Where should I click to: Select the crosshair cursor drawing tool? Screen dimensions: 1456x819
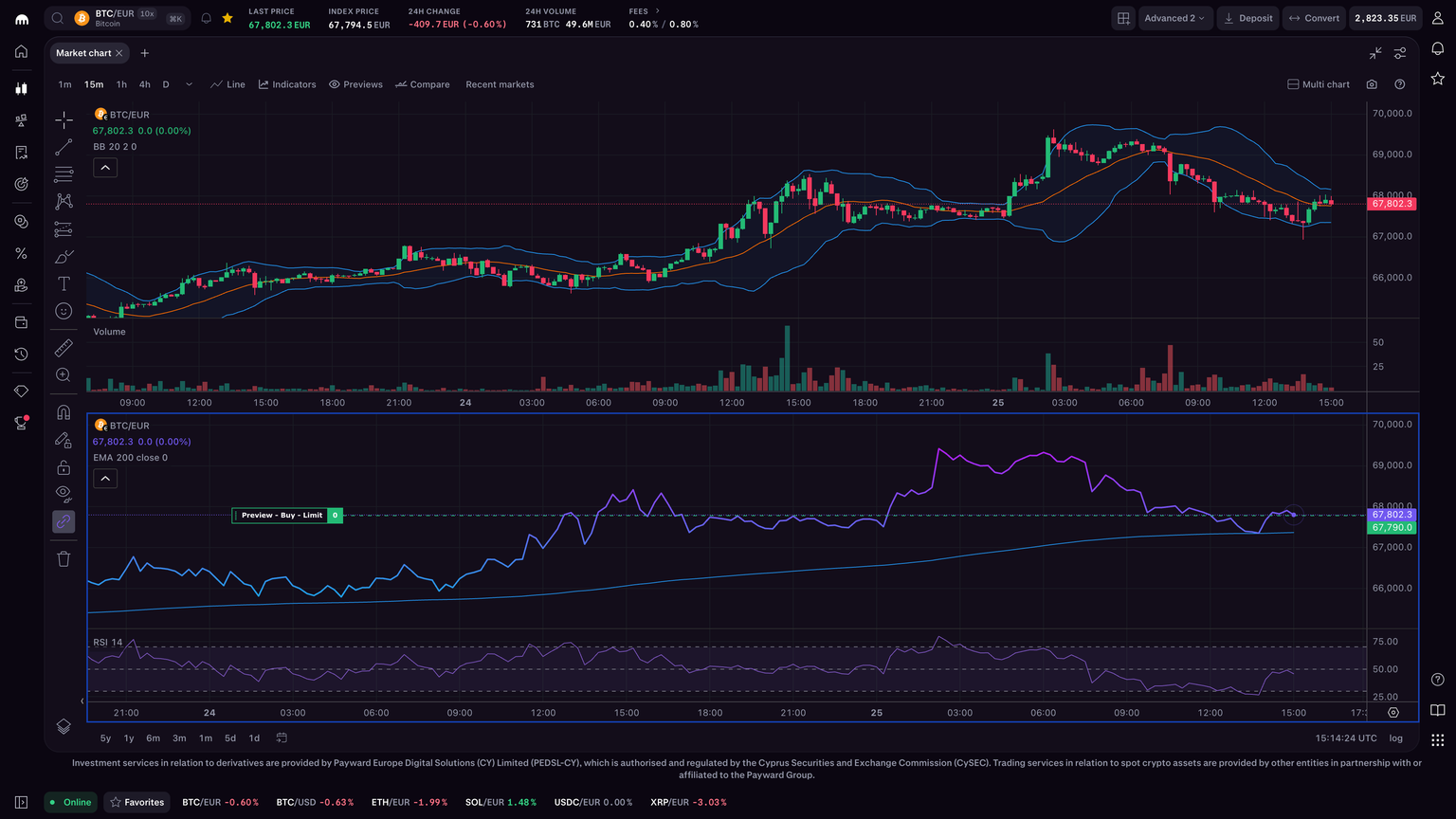click(x=64, y=119)
